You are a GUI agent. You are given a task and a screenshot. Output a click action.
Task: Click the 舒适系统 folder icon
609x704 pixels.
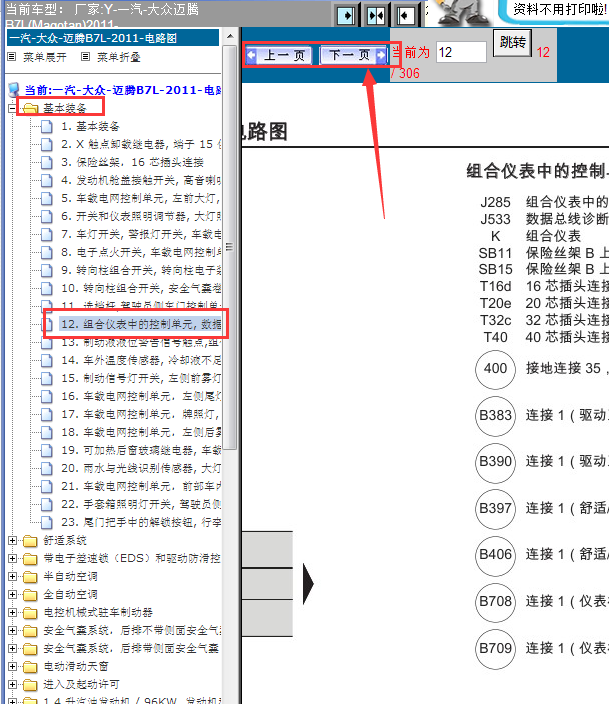pyautogui.click(x=30, y=541)
